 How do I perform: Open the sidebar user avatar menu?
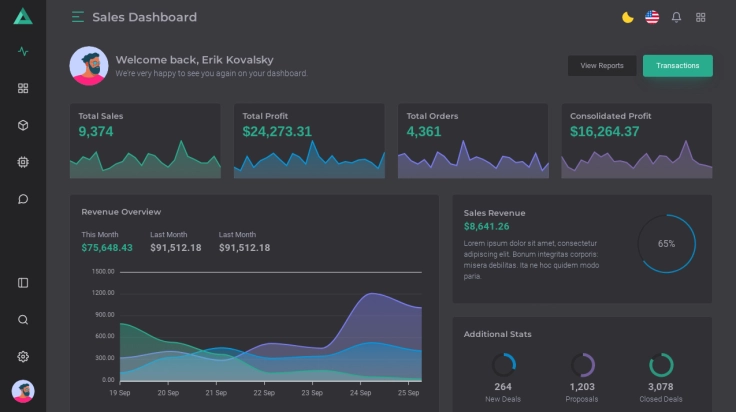point(23,391)
